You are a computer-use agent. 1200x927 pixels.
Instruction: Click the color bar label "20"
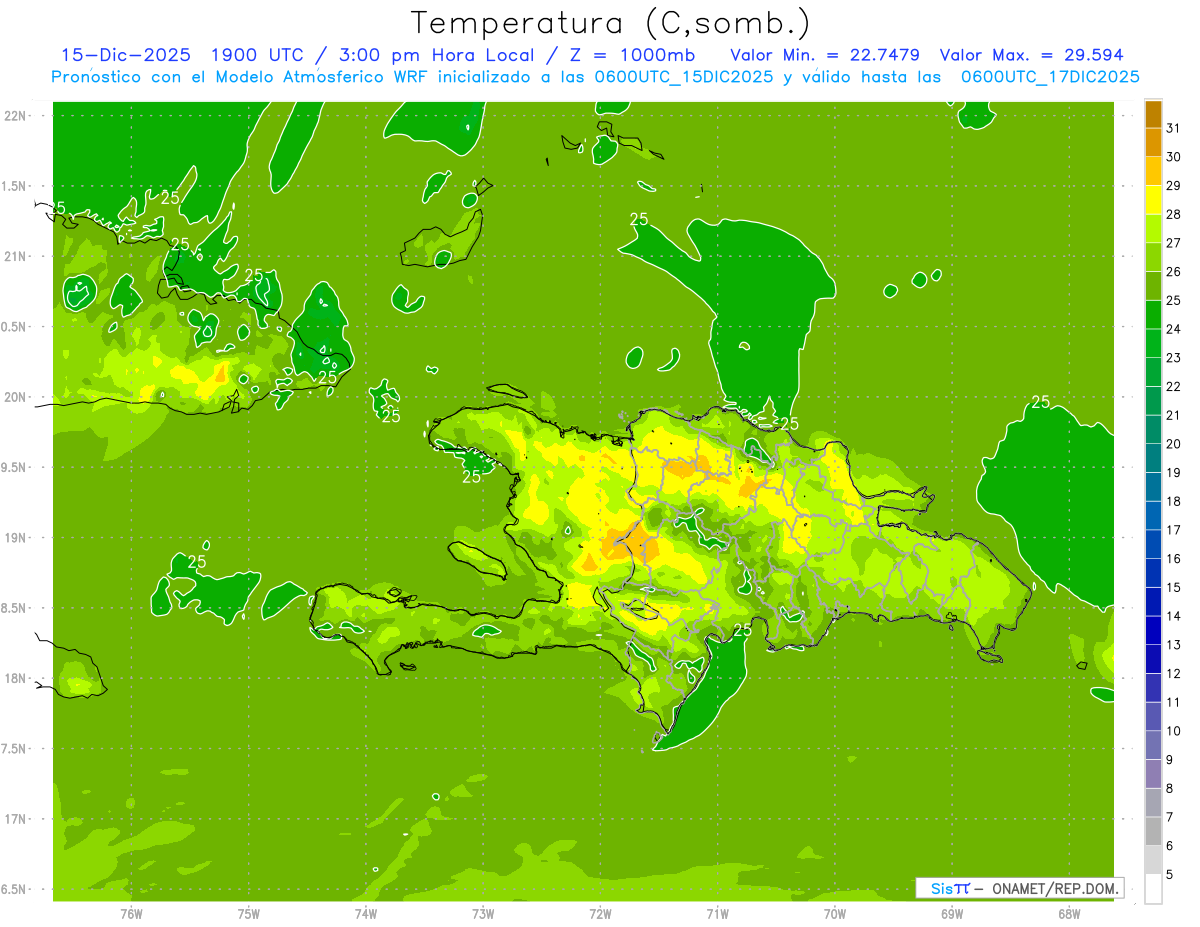1174,444
